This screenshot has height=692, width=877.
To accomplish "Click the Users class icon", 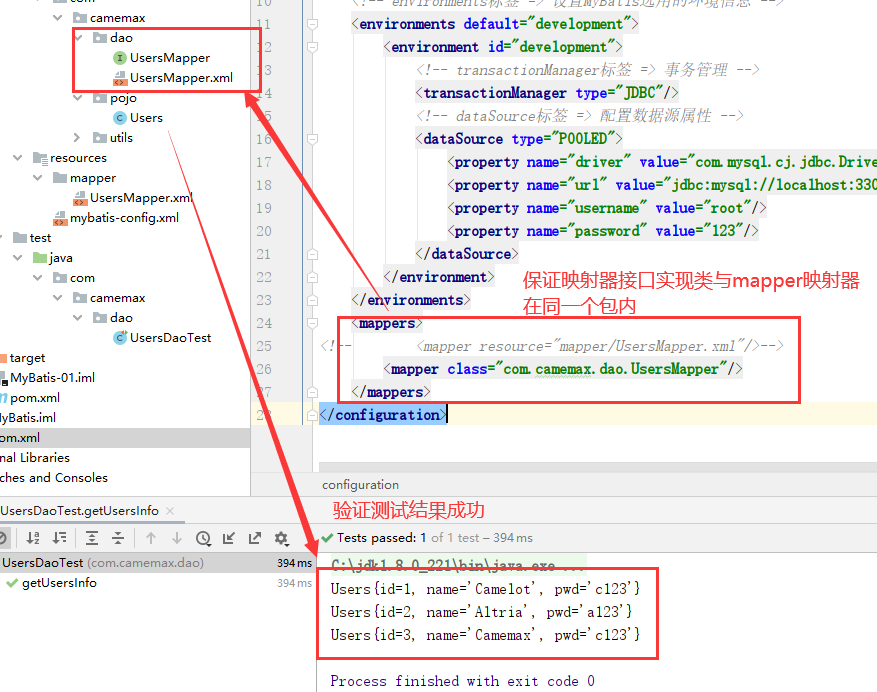I will coord(120,118).
